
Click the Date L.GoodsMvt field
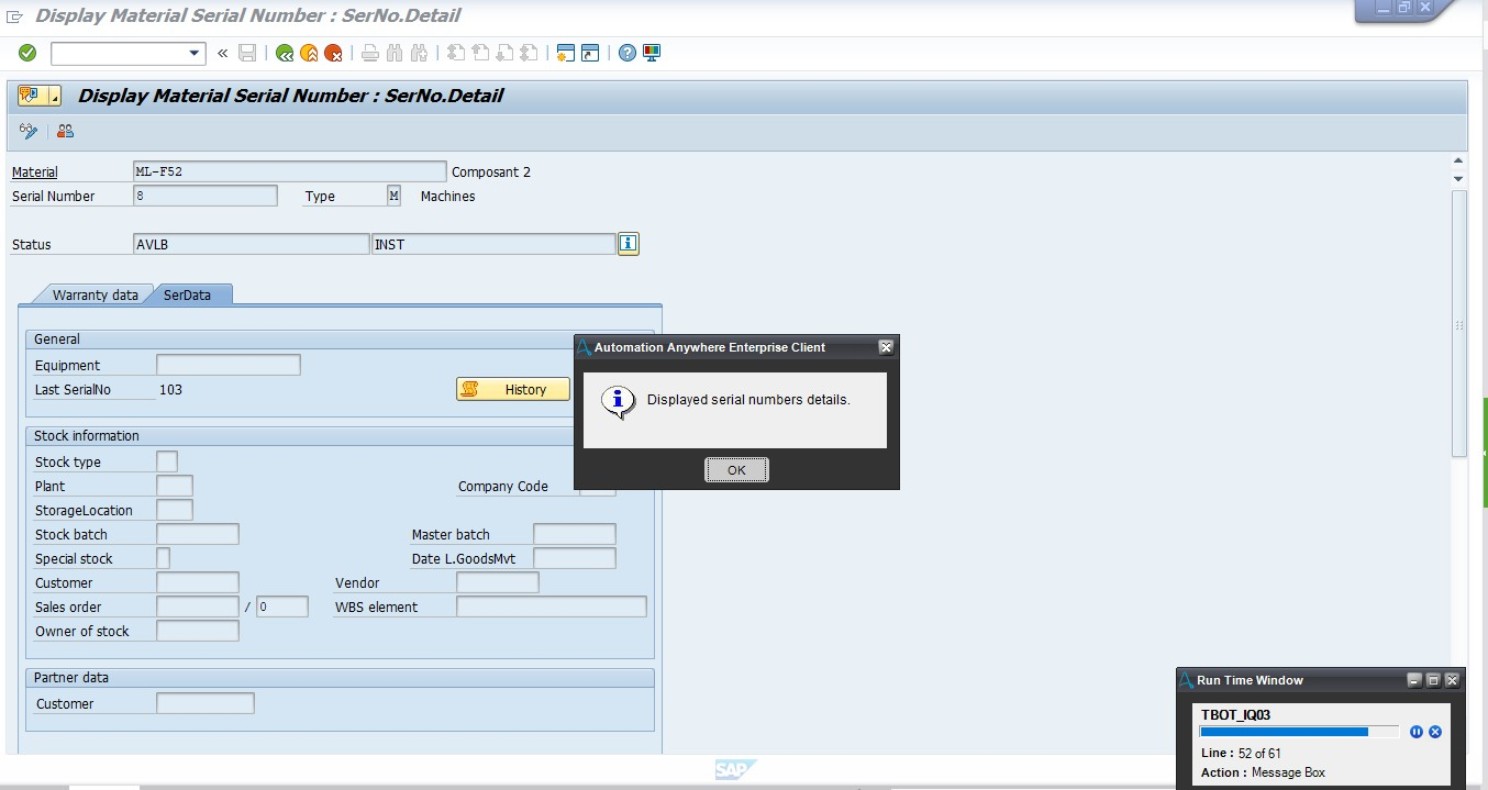574,558
